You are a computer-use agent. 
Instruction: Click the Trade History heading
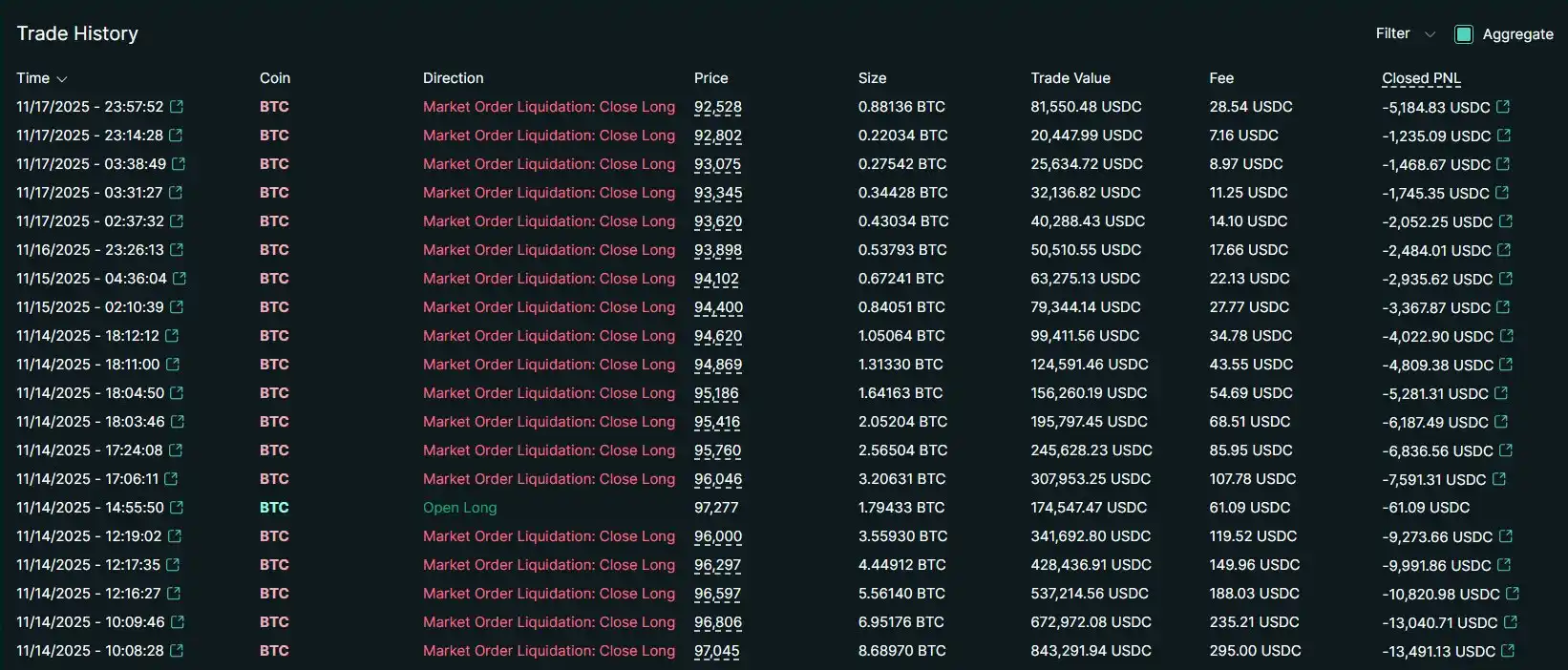click(77, 33)
